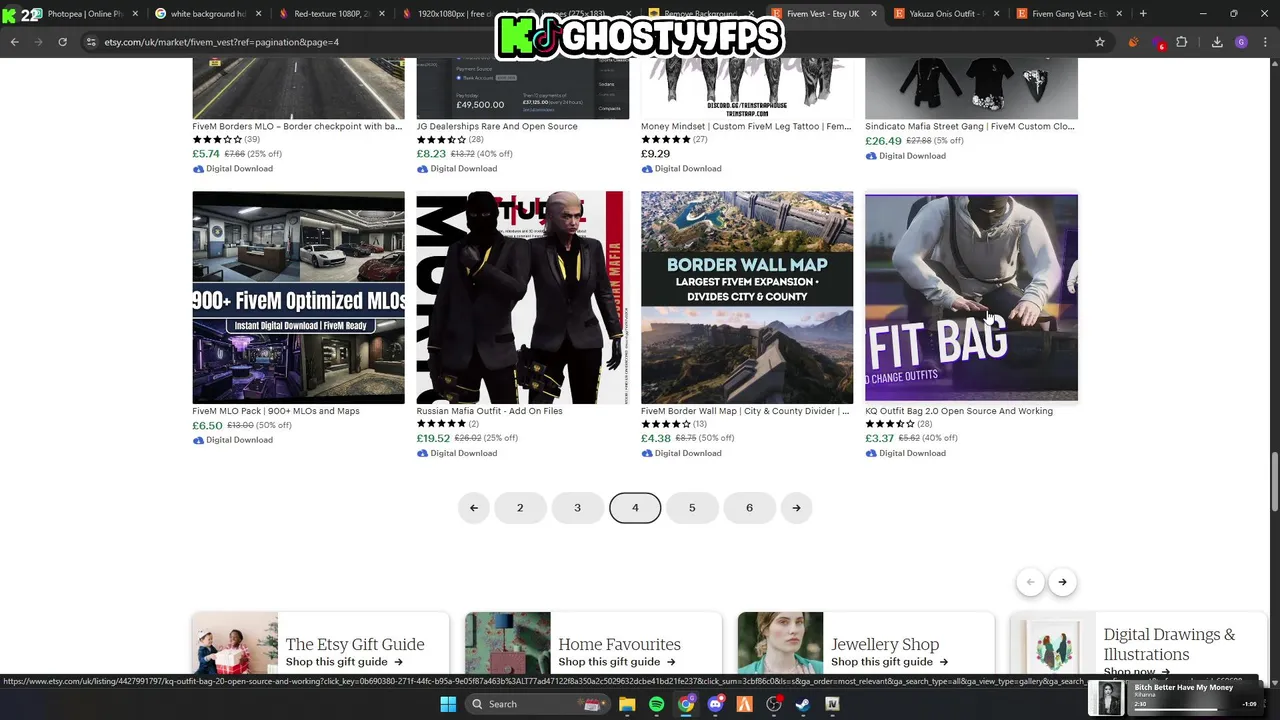Open the browser Downloads icon
Image resolution: width=1280 pixels, height=720 pixels.
coord(1217,42)
